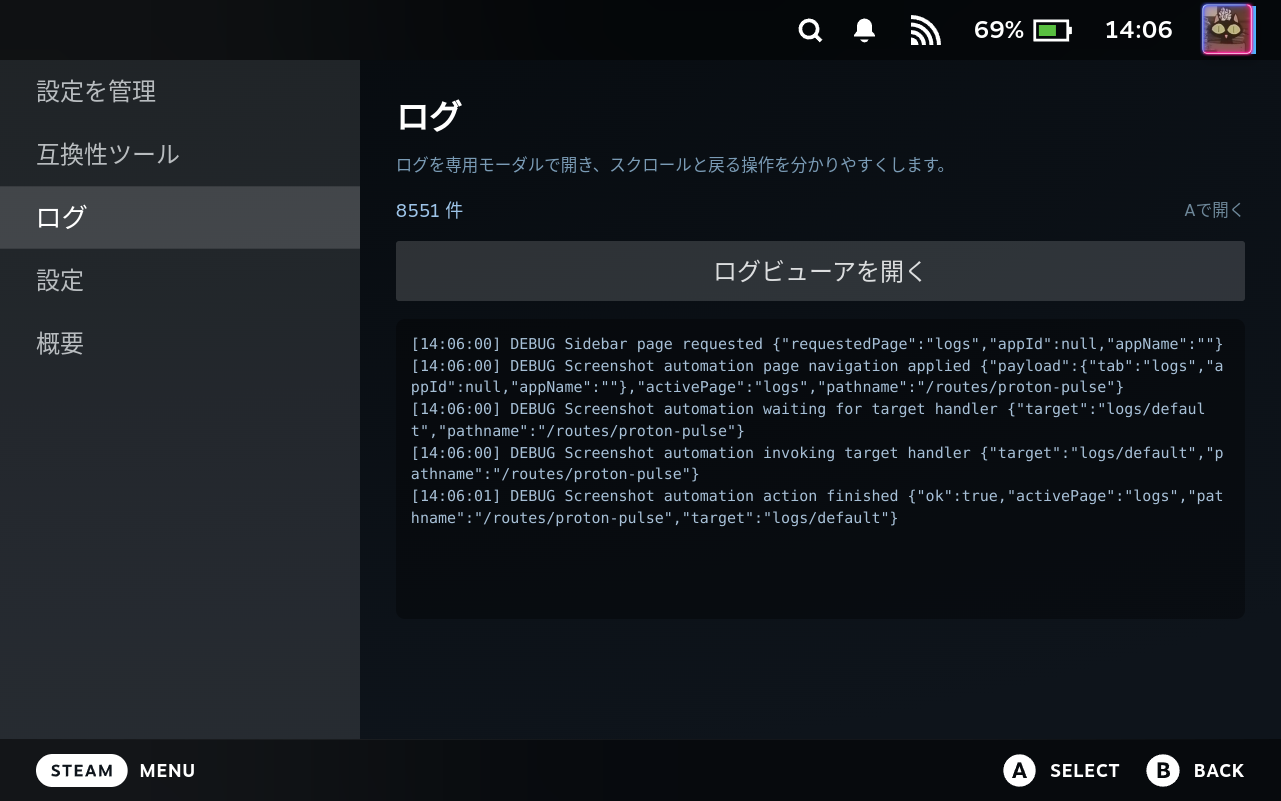
Task: Open the search magnifier icon
Action: (810, 30)
